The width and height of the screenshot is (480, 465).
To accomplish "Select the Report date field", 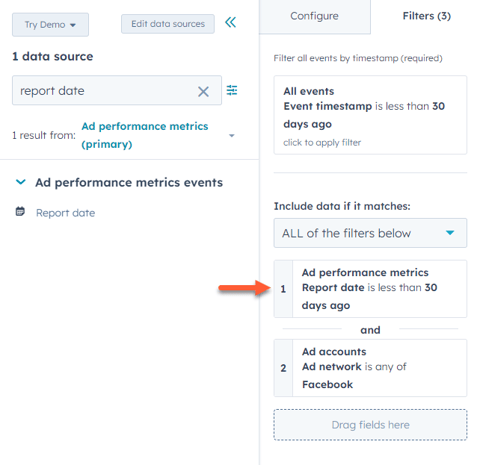I will 65,213.
